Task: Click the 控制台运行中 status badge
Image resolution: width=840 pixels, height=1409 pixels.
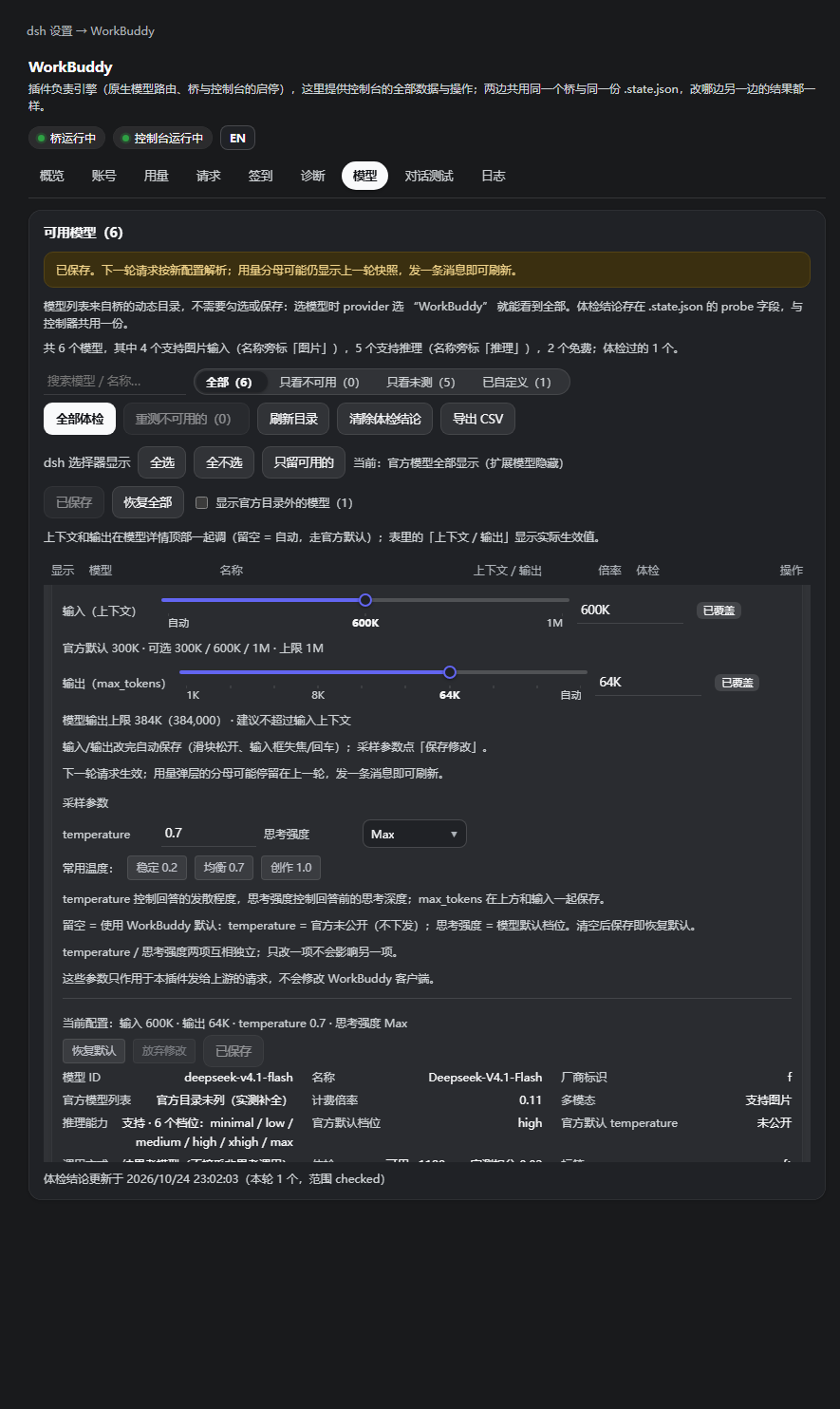Action: [x=162, y=138]
